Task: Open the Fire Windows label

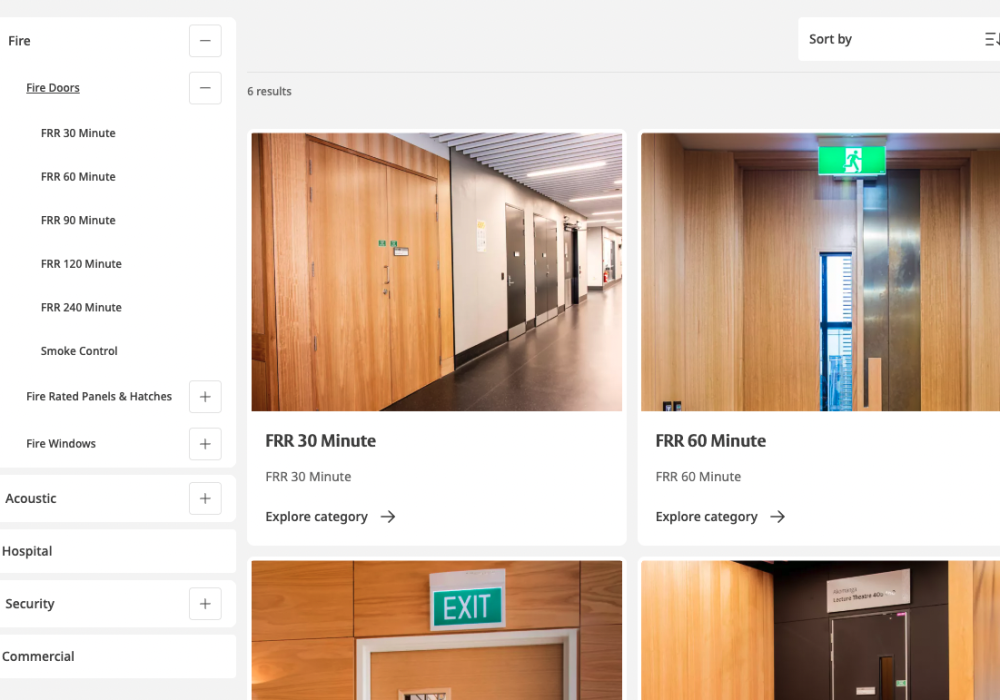Action: [x=61, y=444]
